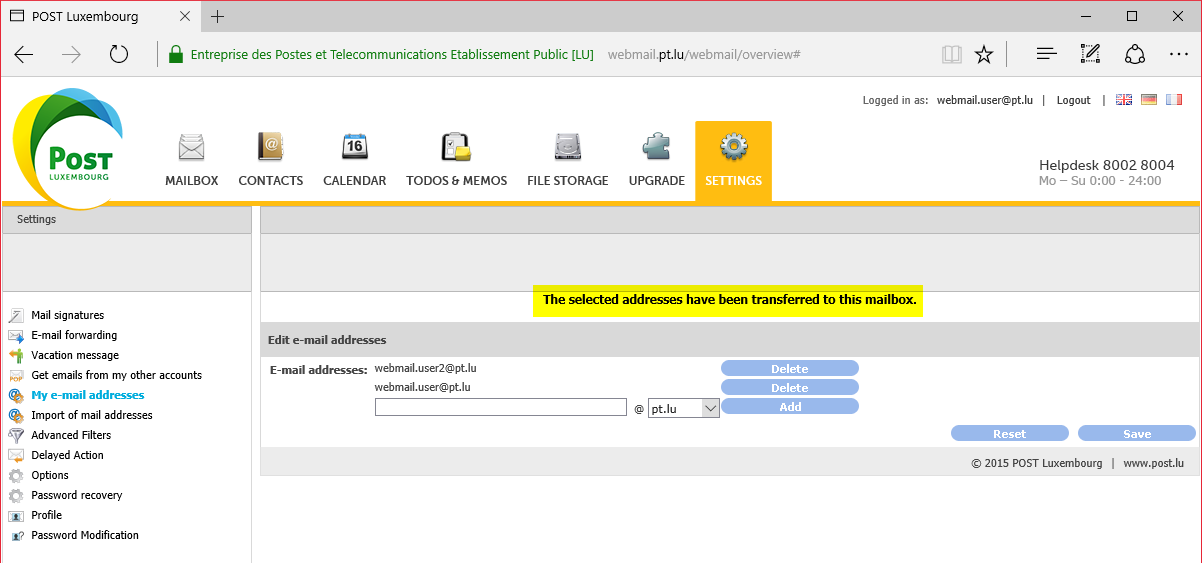Open the Mail signatures settings link

(x=67, y=315)
